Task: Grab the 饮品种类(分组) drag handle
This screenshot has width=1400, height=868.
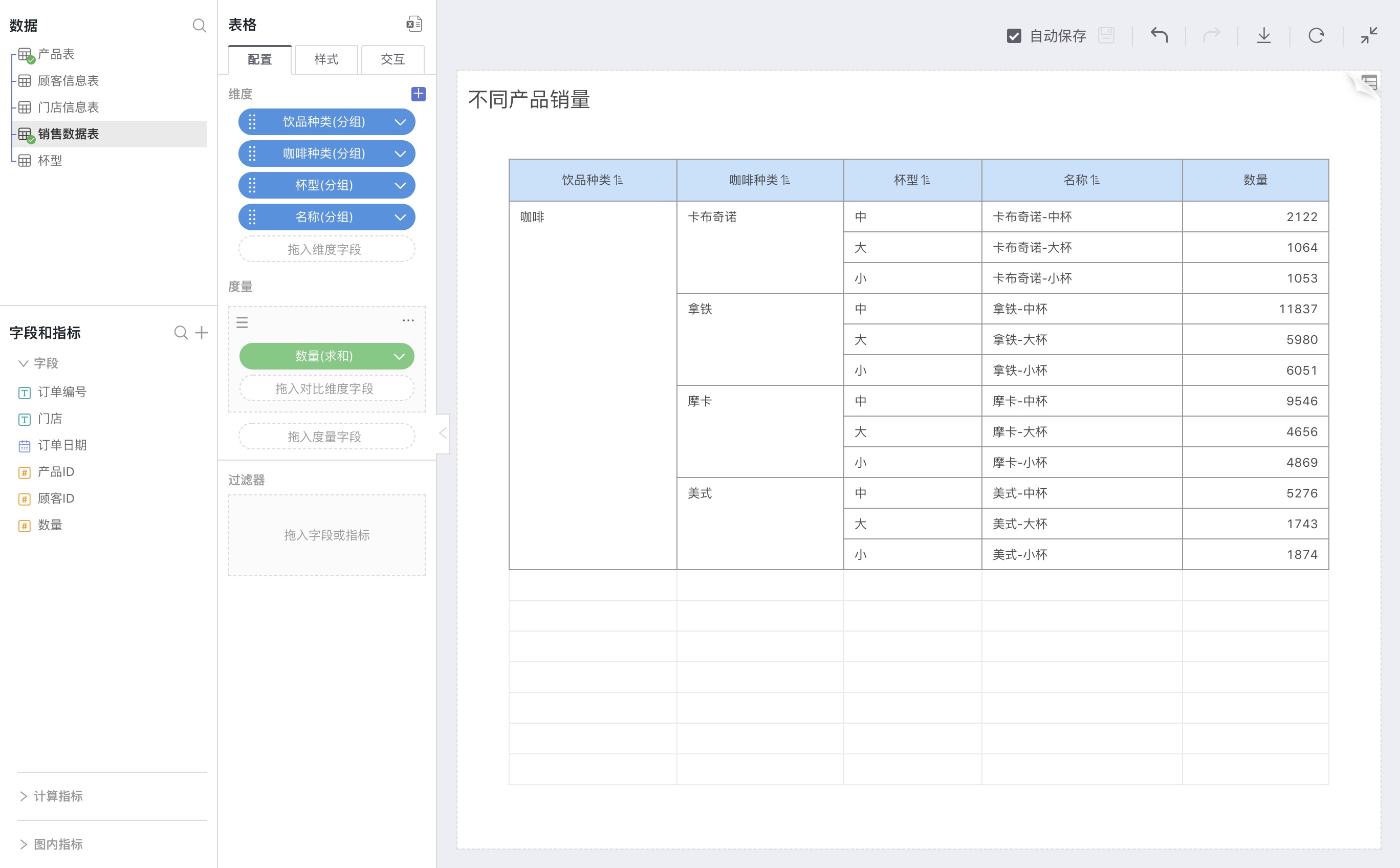Action: pyautogui.click(x=252, y=122)
